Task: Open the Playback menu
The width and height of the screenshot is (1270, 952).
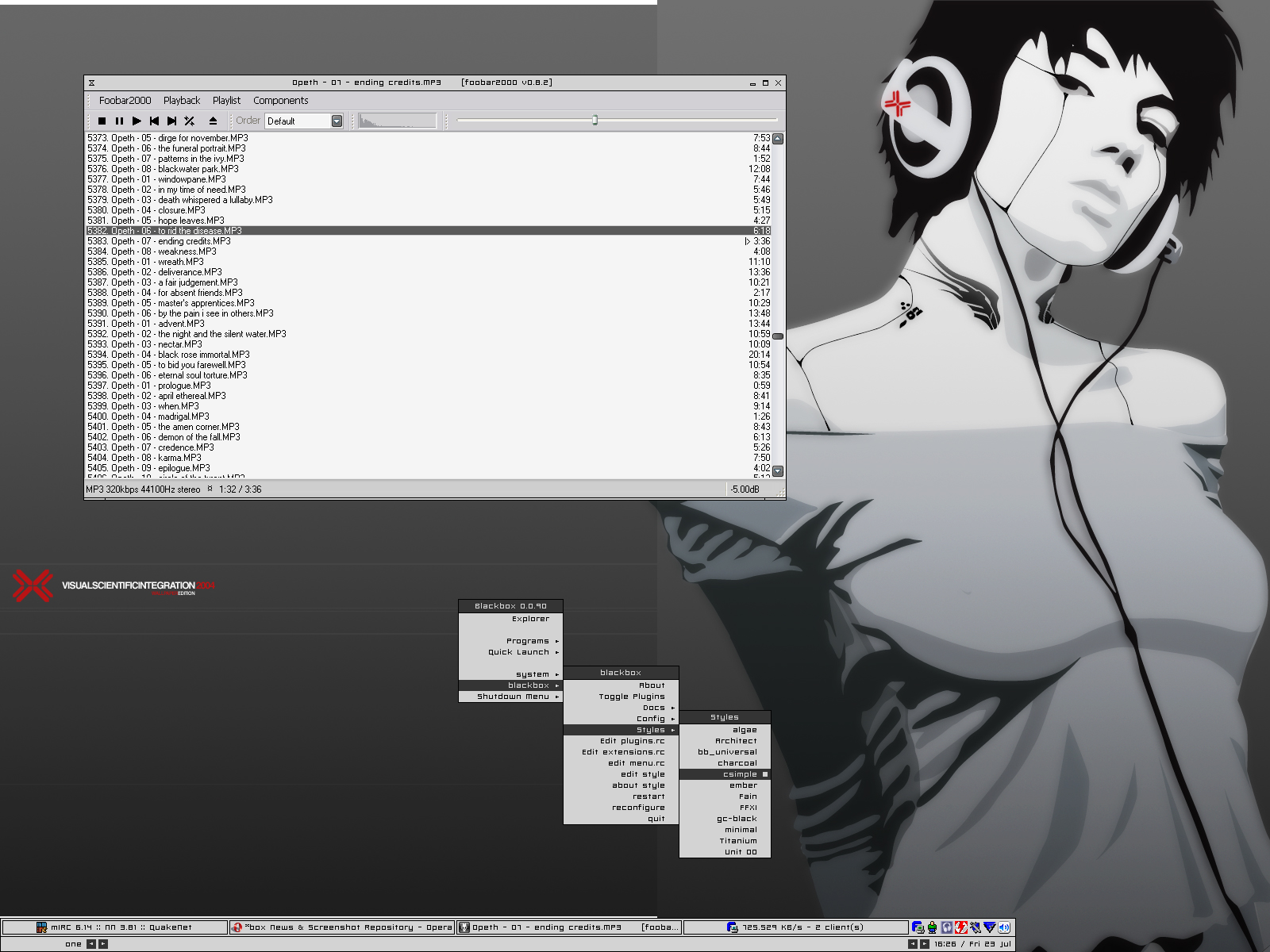Action: [x=182, y=101]
